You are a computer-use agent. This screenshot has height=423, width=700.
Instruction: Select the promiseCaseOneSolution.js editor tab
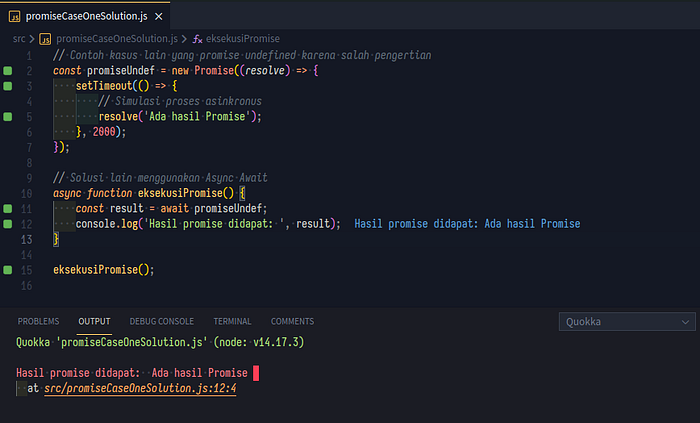click(85, 16)
